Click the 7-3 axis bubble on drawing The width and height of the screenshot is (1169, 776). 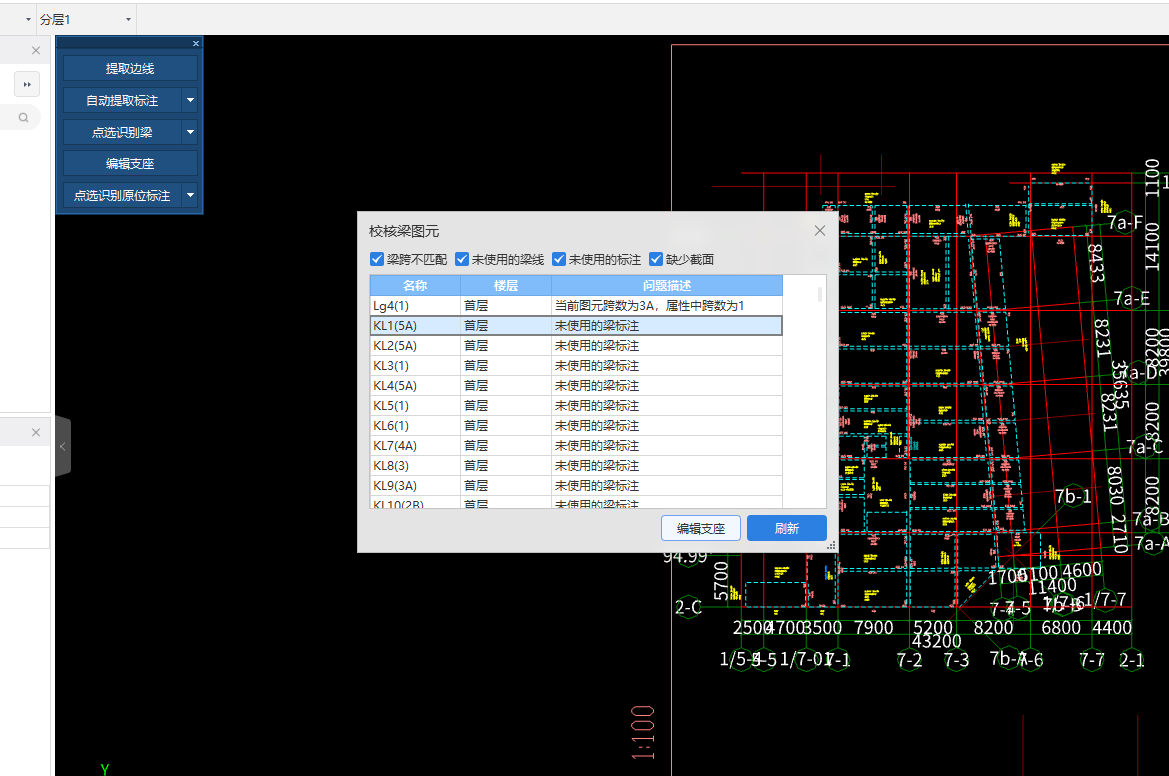tap(956, 660)
